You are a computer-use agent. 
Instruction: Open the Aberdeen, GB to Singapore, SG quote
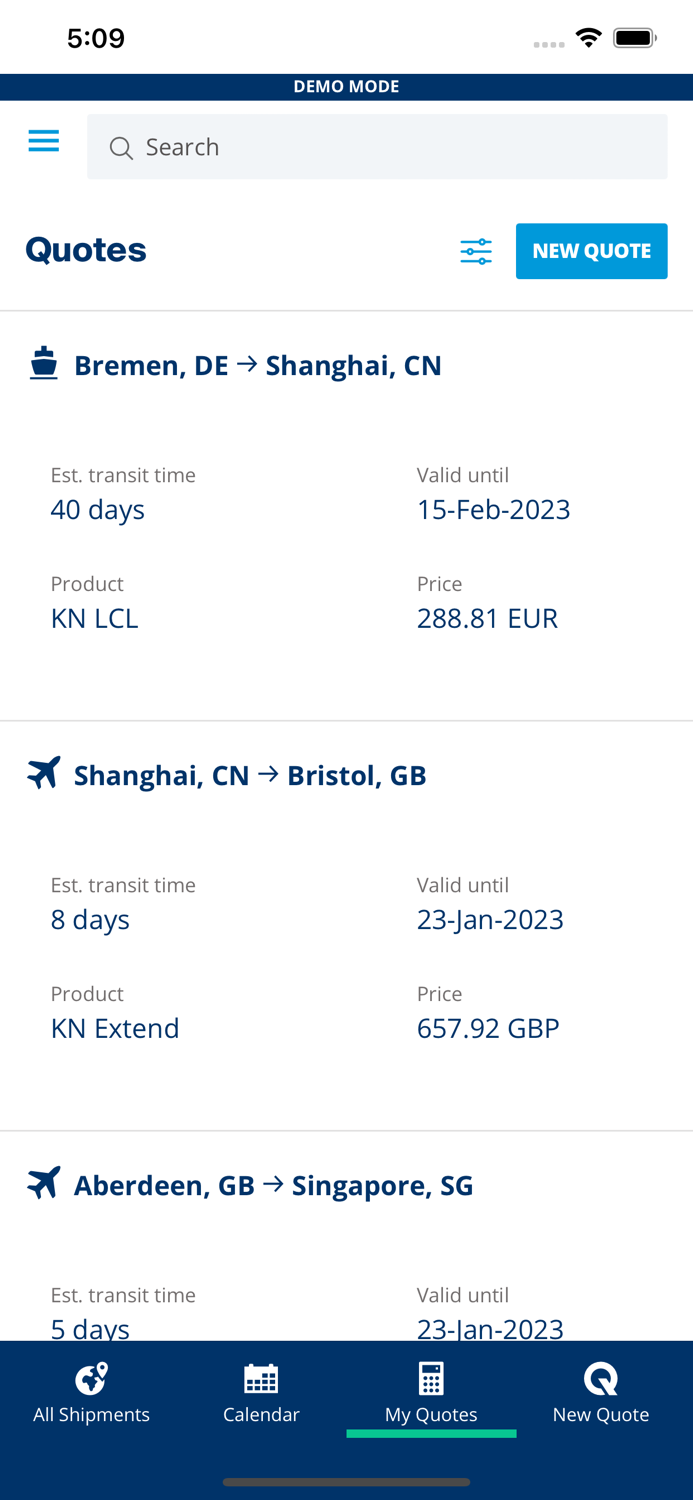[x=273, y=1186]
